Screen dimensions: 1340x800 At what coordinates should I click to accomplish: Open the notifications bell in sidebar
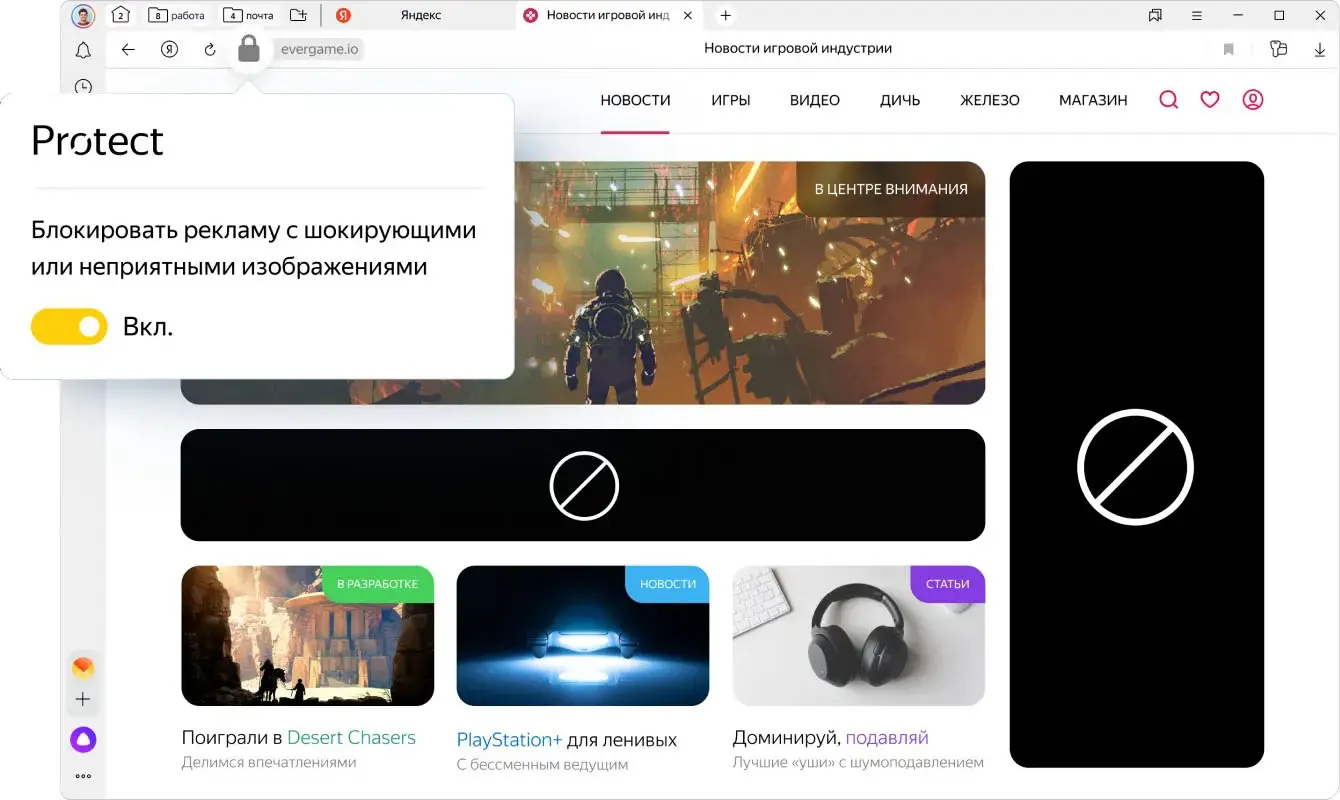pyautogui.click(x=83, y=50)
